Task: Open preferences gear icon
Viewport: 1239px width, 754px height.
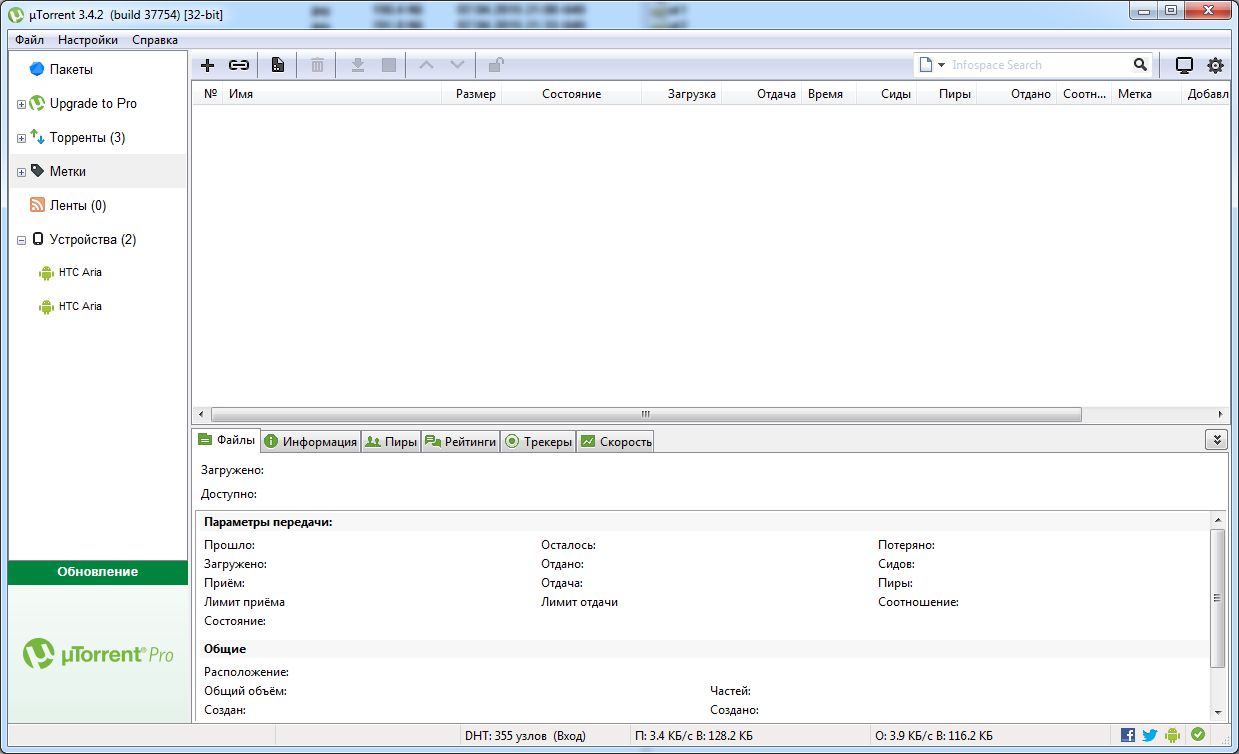Action: pyautogui.click(x=1215, y=65)
